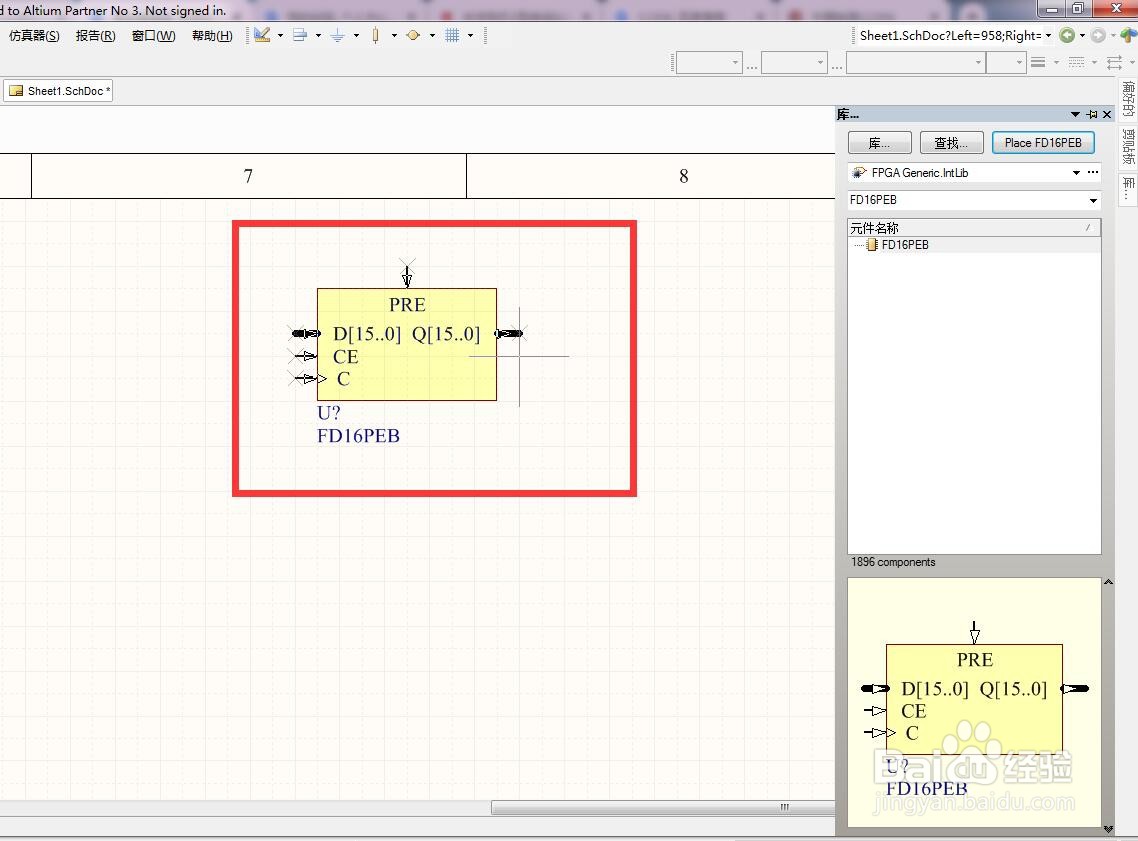Select FD16PEB in the component list
Image resolution: width=1138 pixels, height=841 pixels.
pos(904,245)
